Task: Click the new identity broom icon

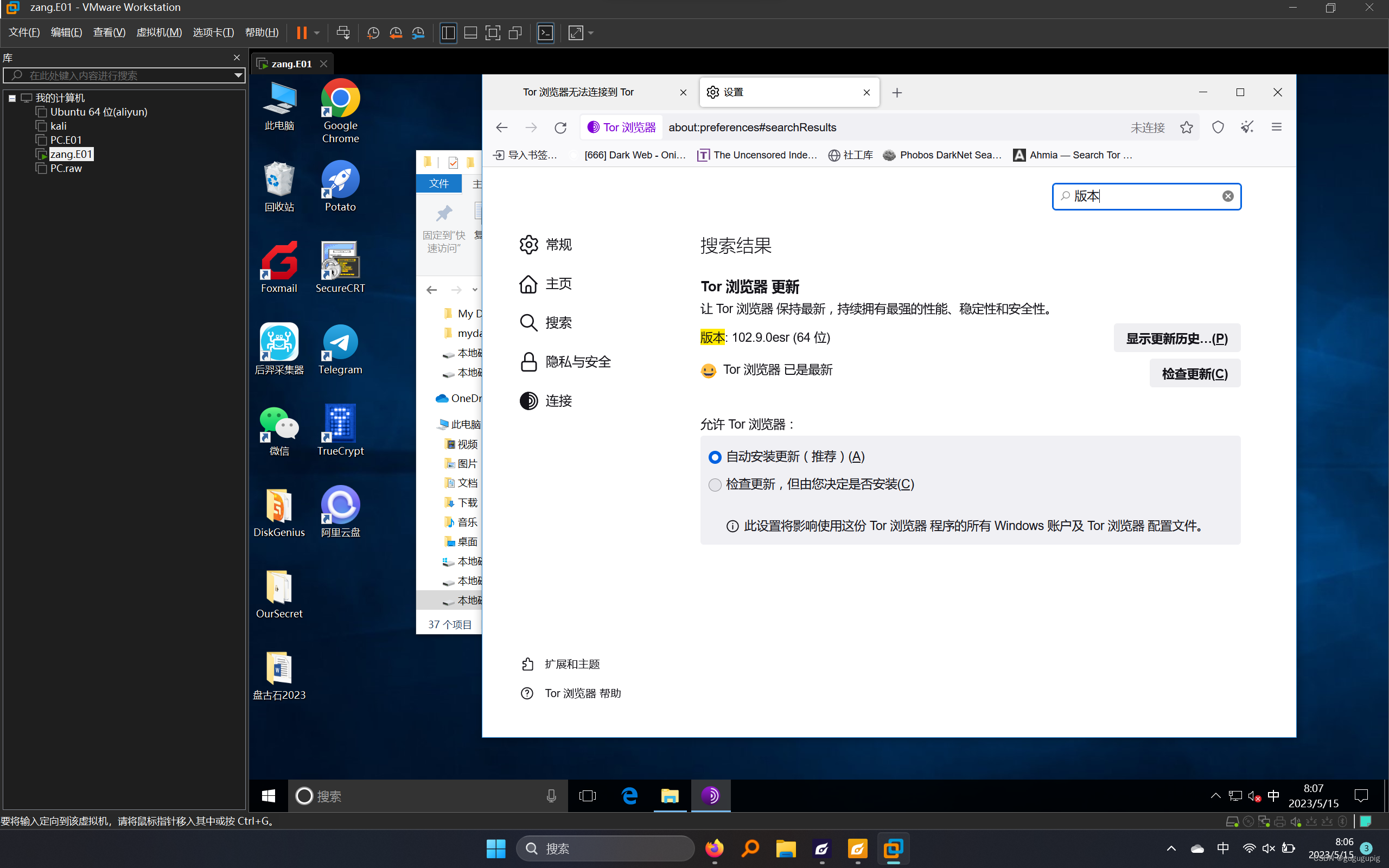Action: [1247, 127]
